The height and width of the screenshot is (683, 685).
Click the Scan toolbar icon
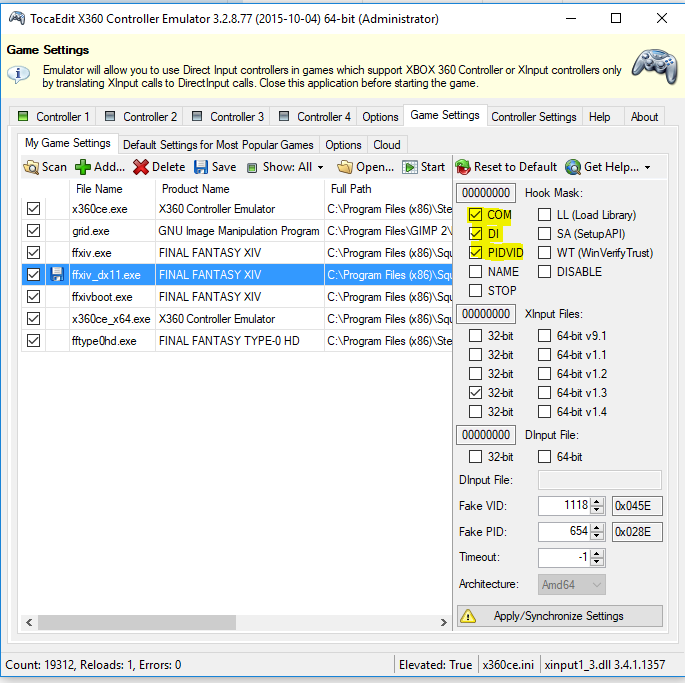(x=31, y=167)
